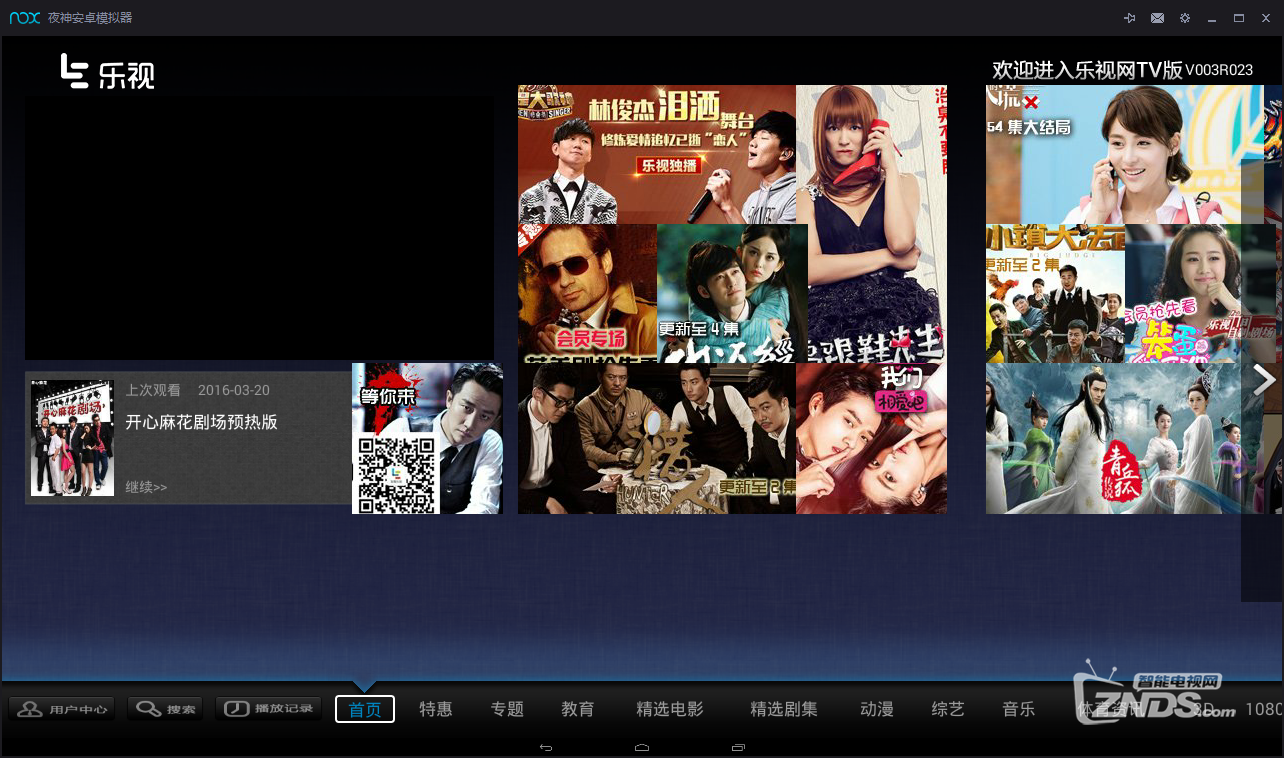Screen dimensions: 1284x758
Task: Tap the Android home navigation icon
Action: pos(642,747)
